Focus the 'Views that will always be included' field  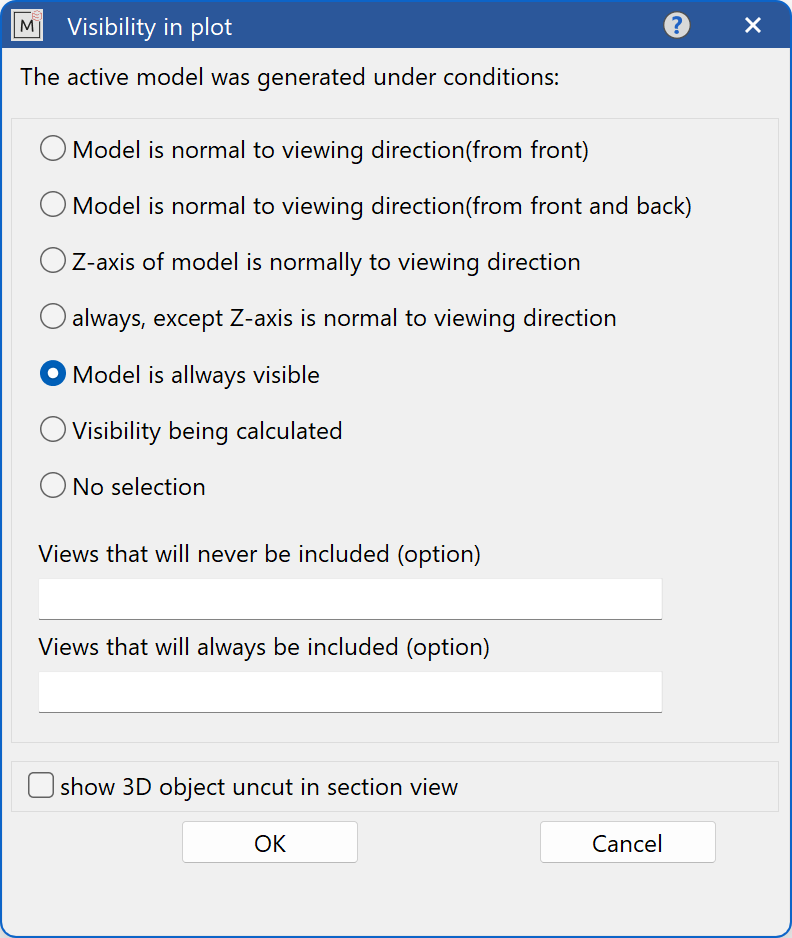pyautogui.click(x=350, y=692)
